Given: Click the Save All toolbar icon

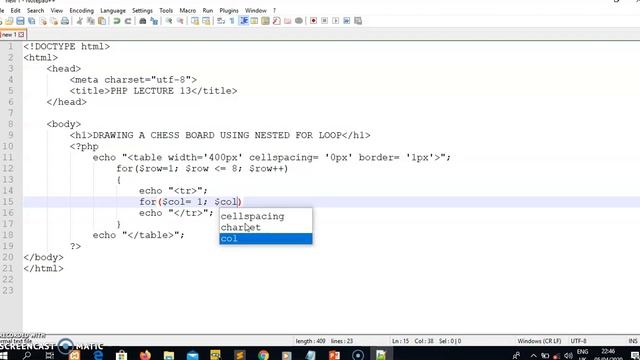Looking at the screenshot, I should (x=31, y=21).
